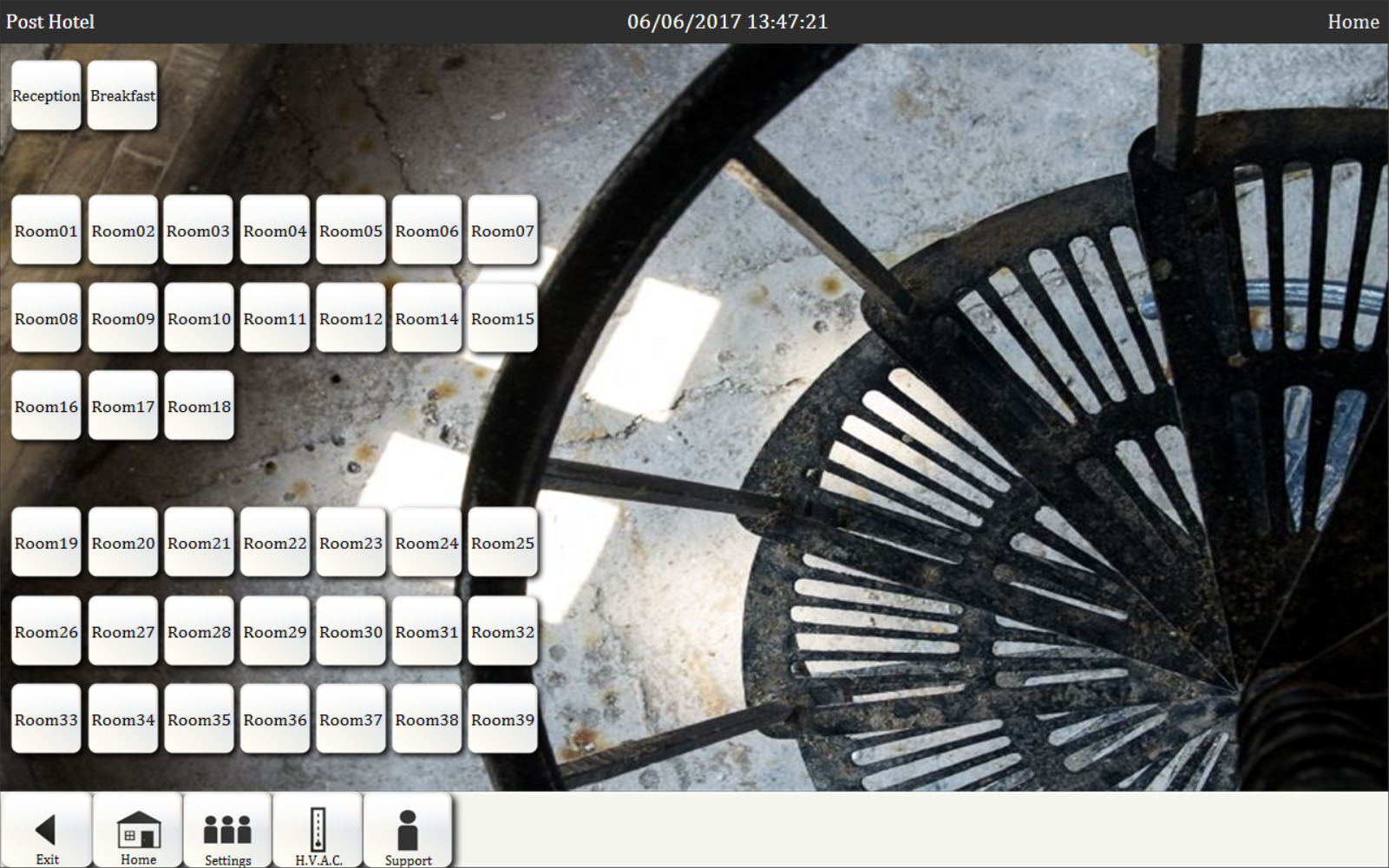Open Room34
This screenshot has height=868, width=1389.
tap(123, 719)
